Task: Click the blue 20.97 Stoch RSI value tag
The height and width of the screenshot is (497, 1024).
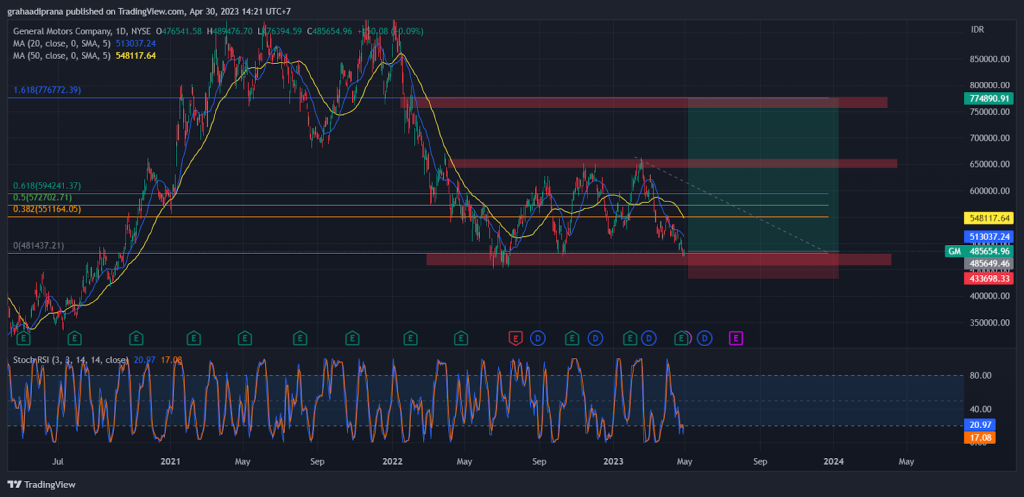Action: (x=979, y=425)
